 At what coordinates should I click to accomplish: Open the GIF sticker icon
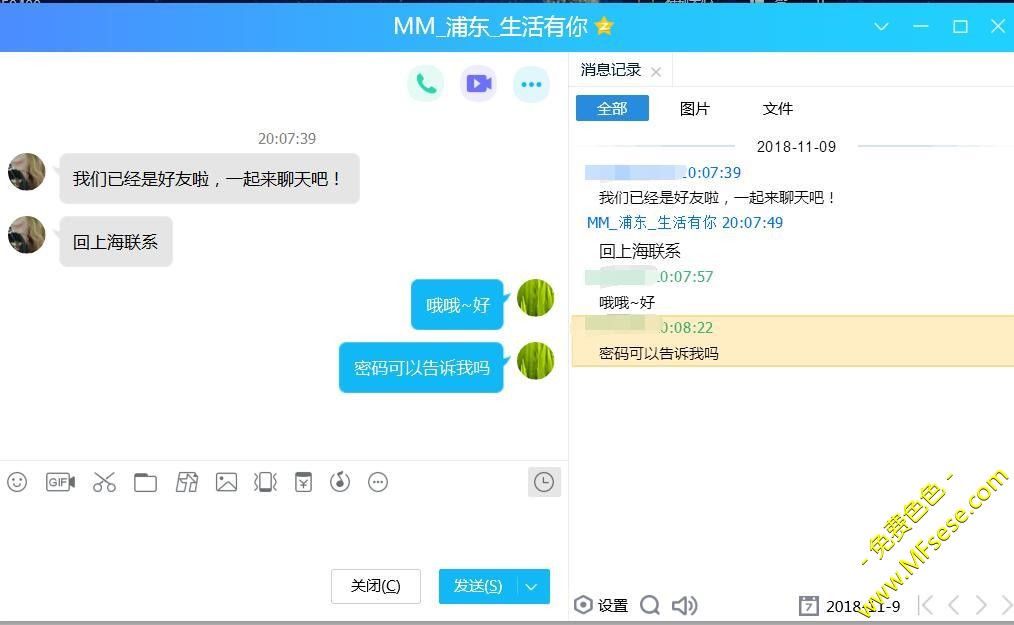[x=60, y=482]
